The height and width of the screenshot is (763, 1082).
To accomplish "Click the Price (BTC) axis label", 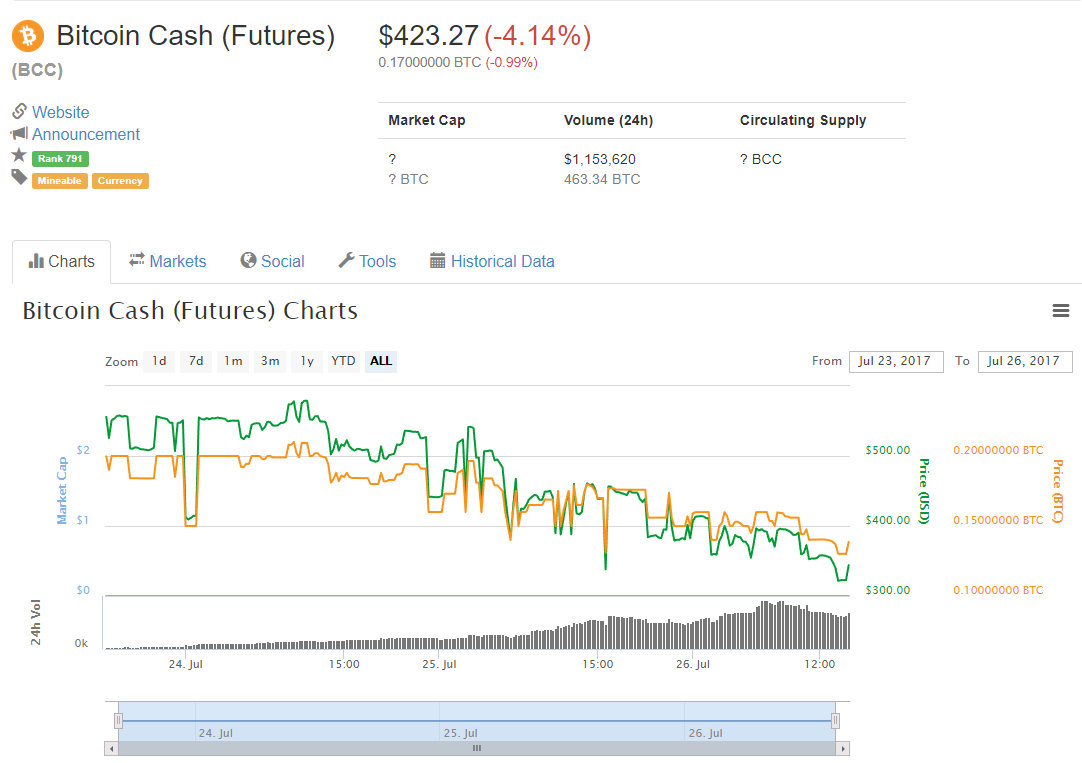I will [x=1058, y=491].
